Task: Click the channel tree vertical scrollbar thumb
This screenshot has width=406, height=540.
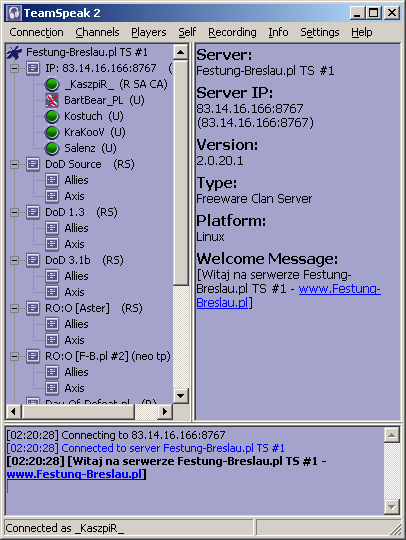Action: 180,173
